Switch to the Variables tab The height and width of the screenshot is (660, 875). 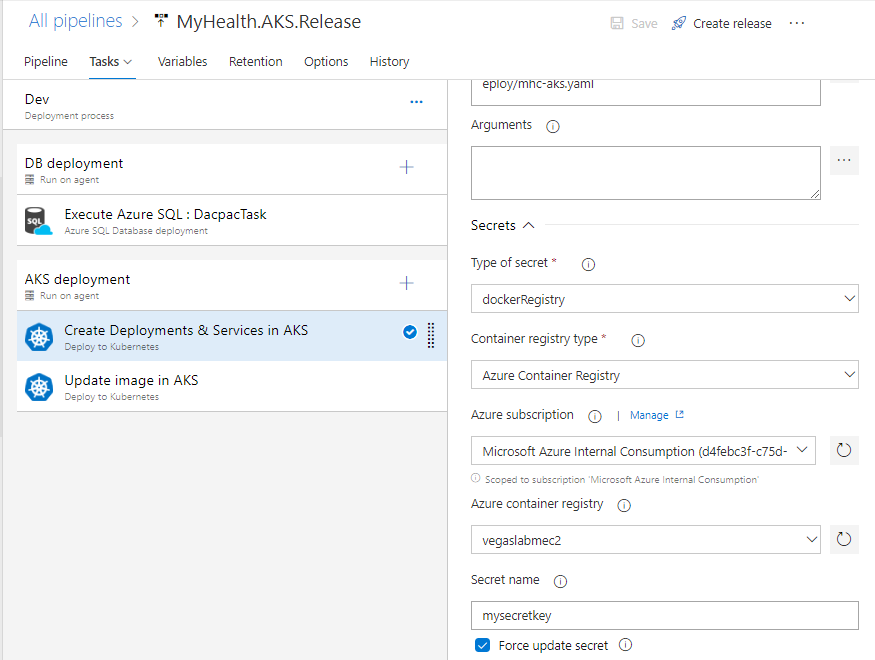[x=182, y=61]
